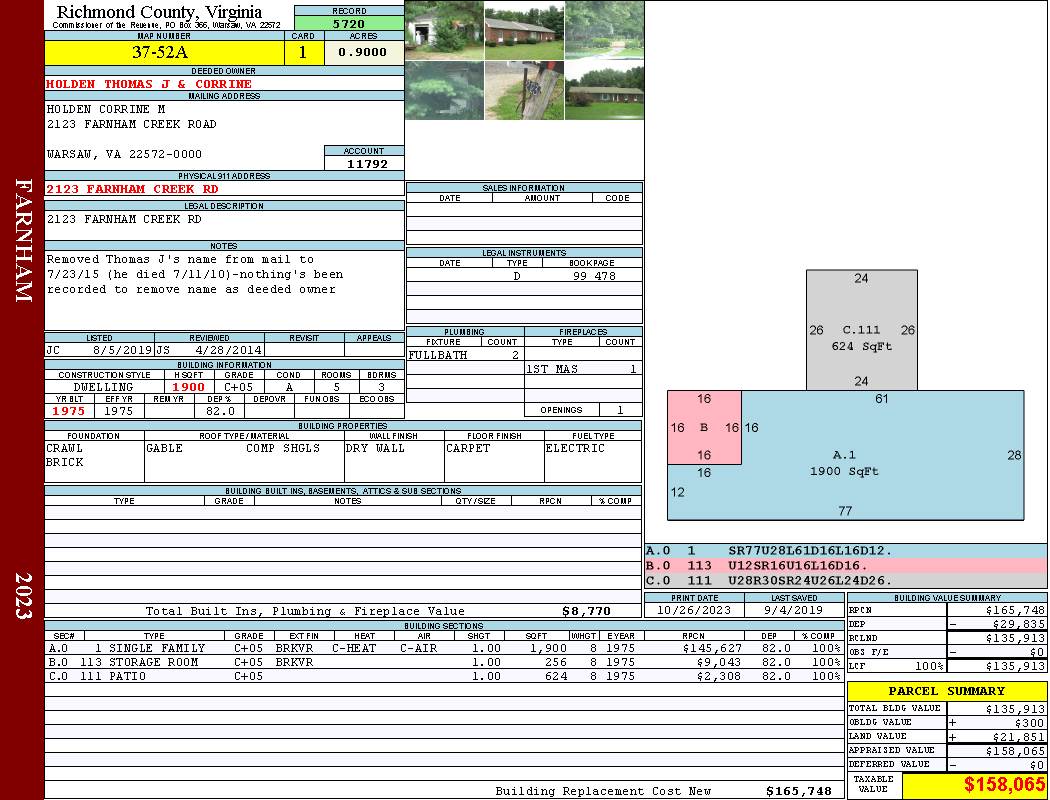Select the pink storage room B in sketch
This screenshot has height=800, width=1050.
tap(704, 428)
